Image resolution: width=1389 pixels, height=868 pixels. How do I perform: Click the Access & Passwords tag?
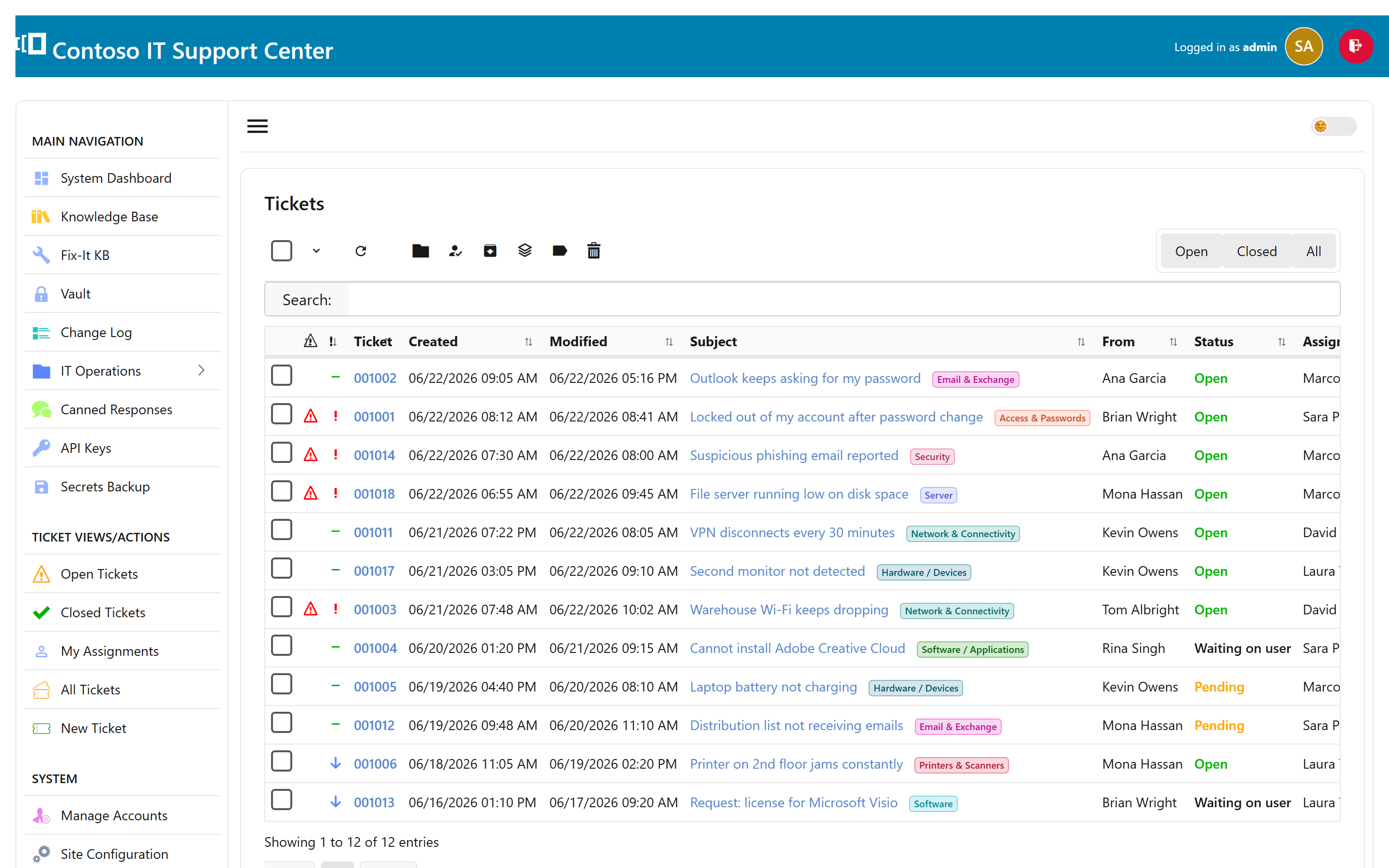(x=1042, y=418)
